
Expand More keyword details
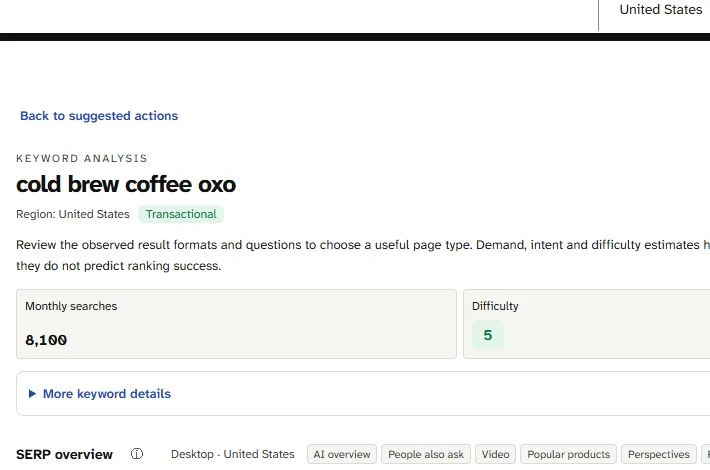107,394
